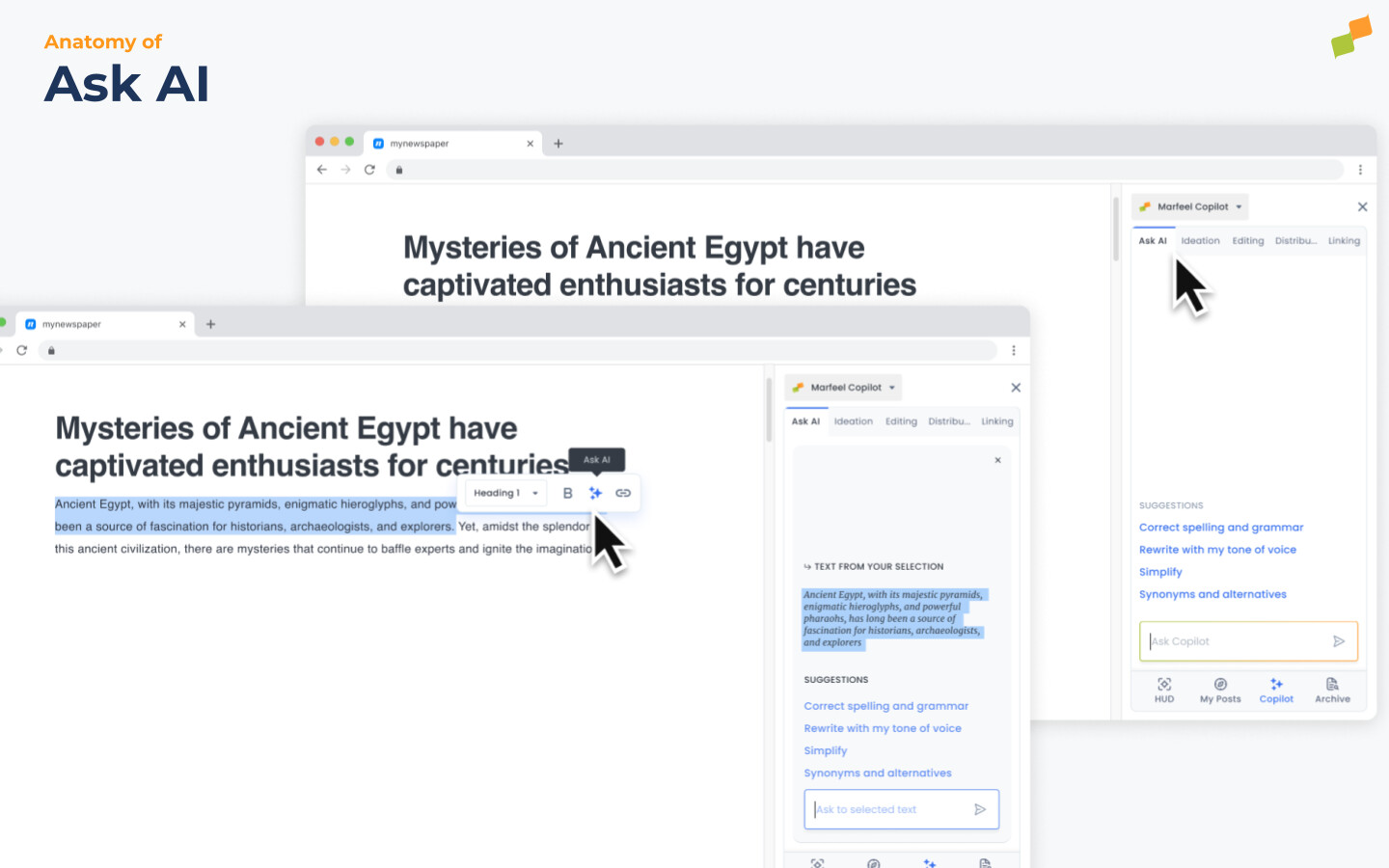Screen dimensions: 1389x868
Task: Open the Linking tab in Copilot panel
Action: [1344, 240]
